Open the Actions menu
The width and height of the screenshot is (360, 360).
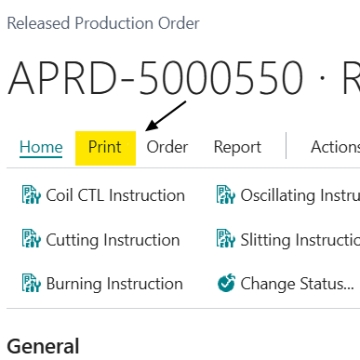[x=335, y=147]
